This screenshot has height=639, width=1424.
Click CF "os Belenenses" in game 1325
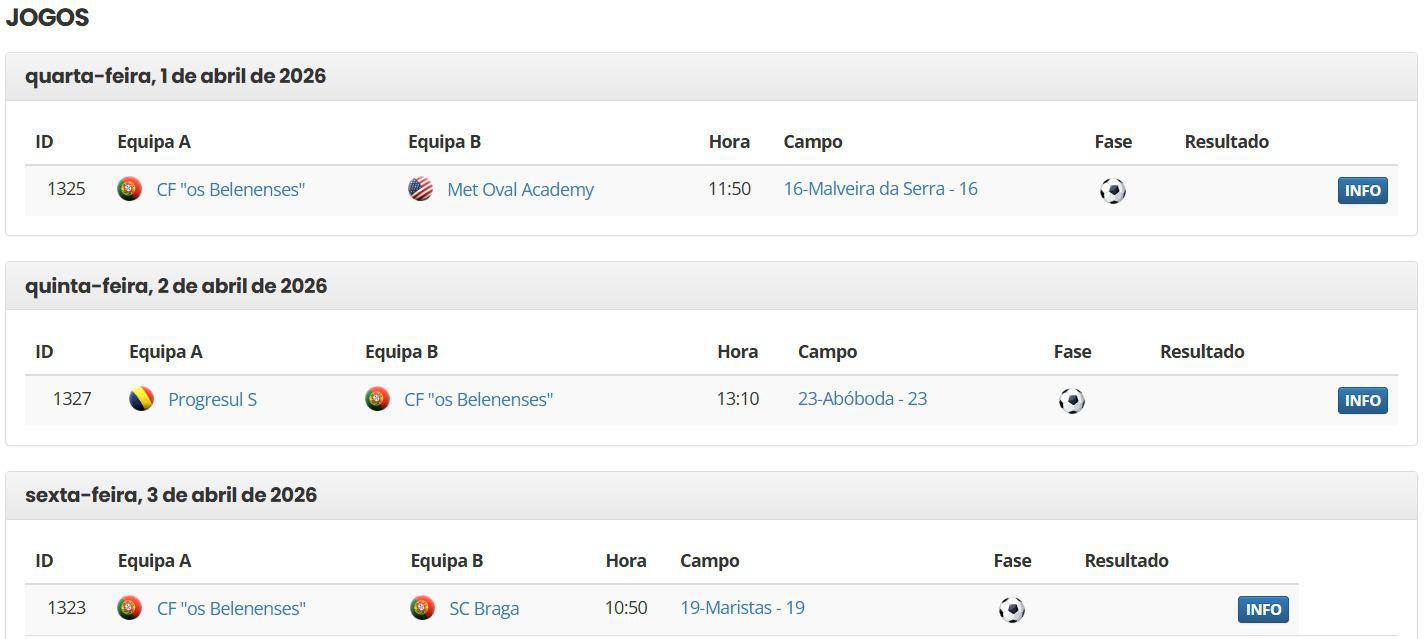point(231,189)
